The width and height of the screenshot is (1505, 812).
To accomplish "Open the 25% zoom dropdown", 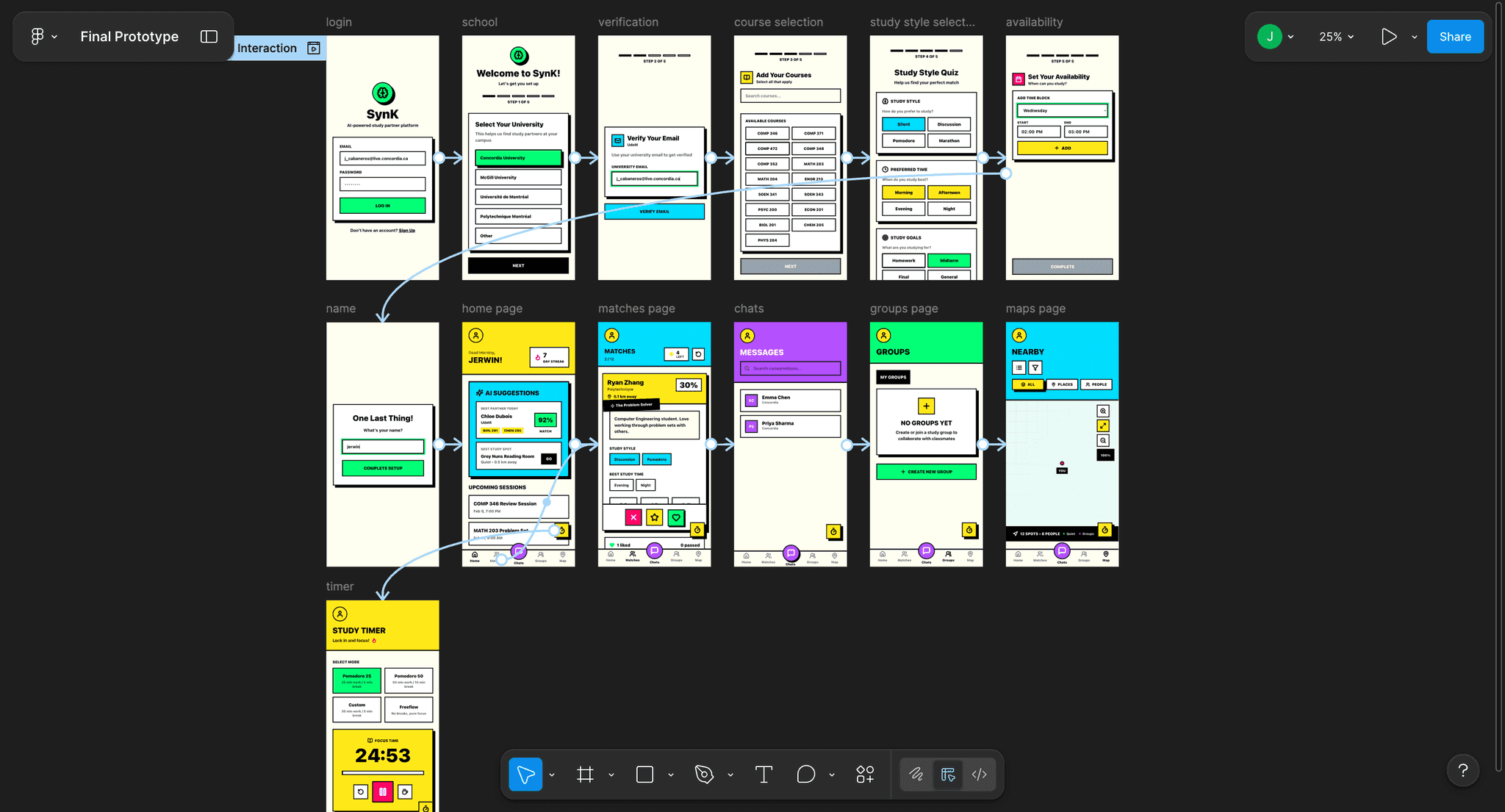I will (x=1336, y=37).
